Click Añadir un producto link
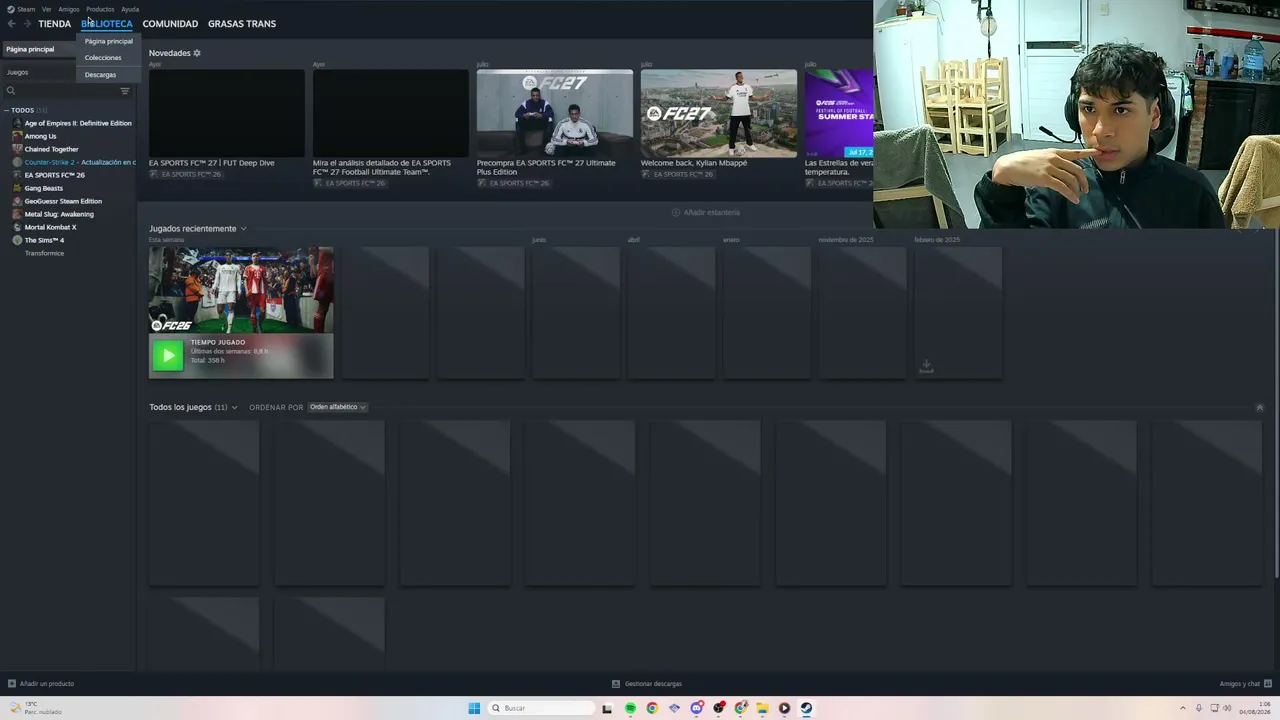Screen dimensions: 1280x720 point(47,684)
